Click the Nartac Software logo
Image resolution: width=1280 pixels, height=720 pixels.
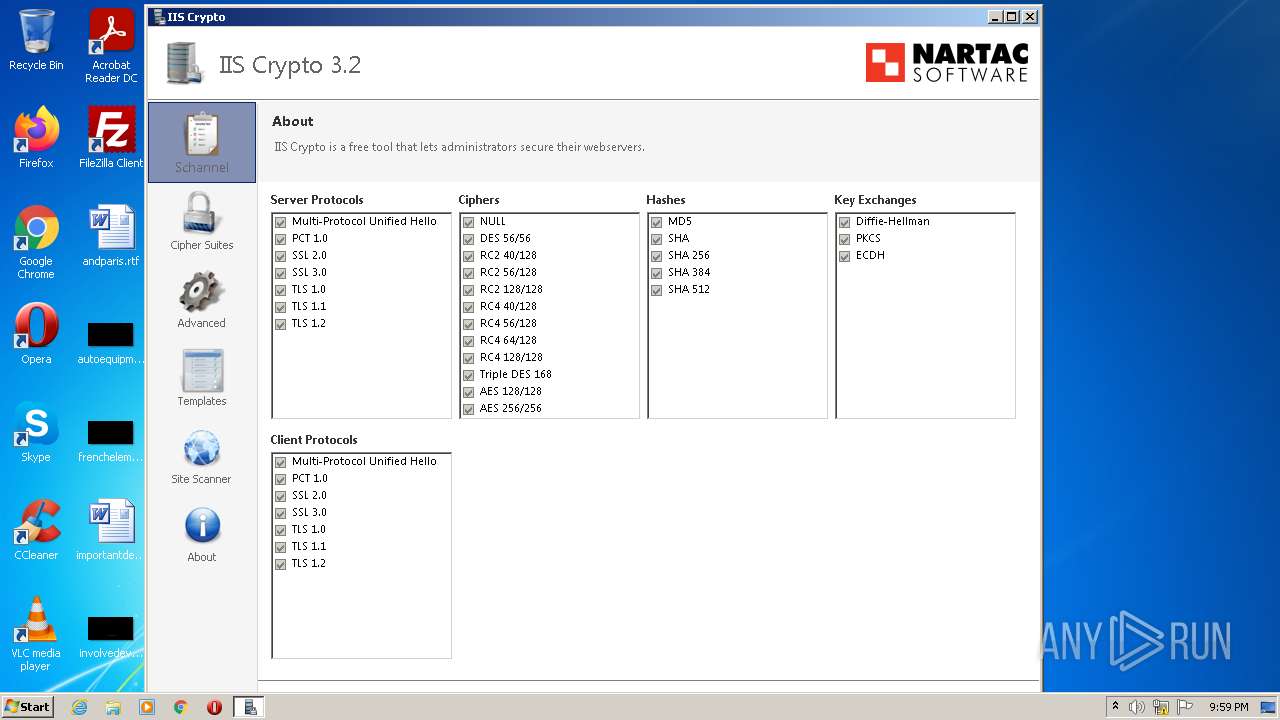(x=946, y=62)
